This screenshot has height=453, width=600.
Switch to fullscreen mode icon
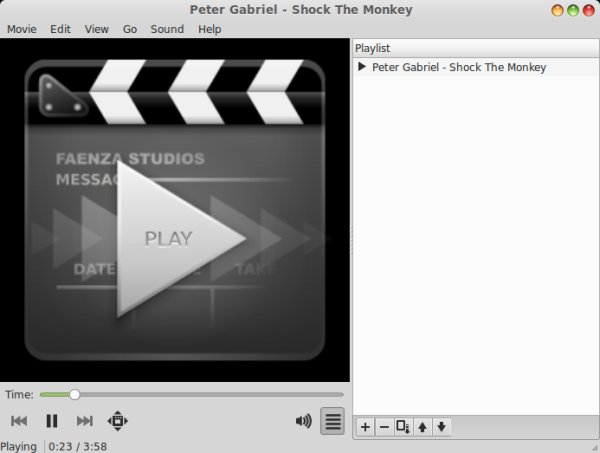(117, 421)
